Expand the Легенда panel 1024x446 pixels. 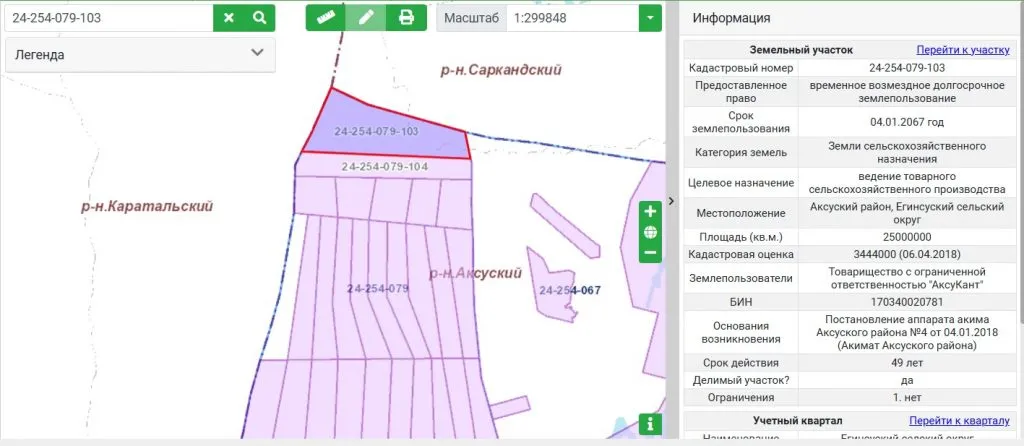(257, 54)
